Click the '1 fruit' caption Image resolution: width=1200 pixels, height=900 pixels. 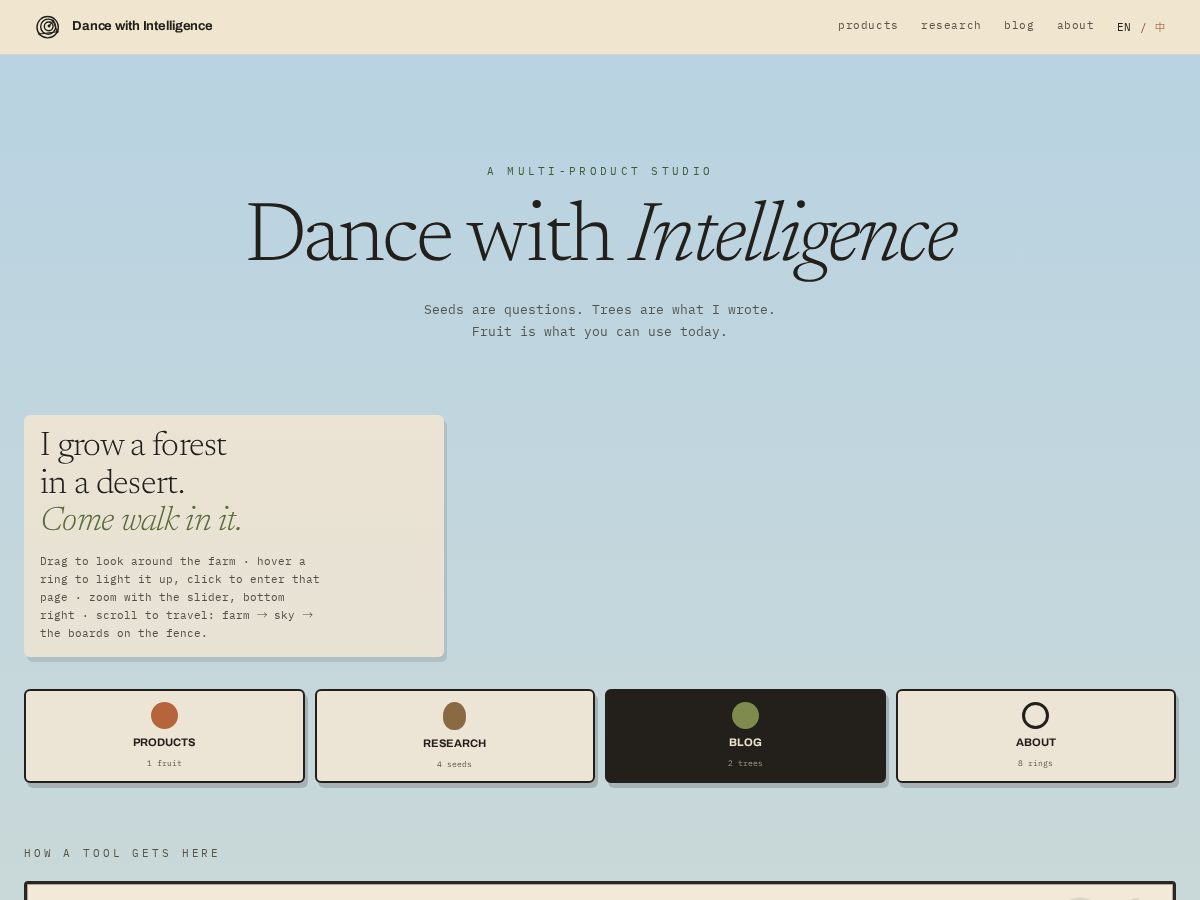164,763
